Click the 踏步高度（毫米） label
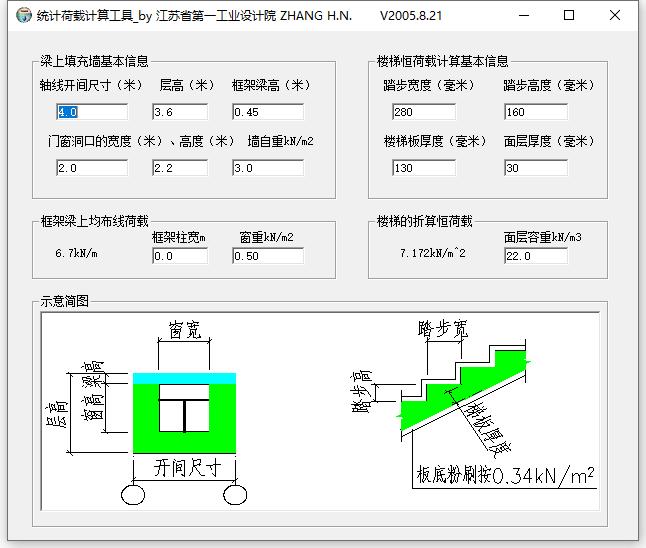 click(549, 85)
